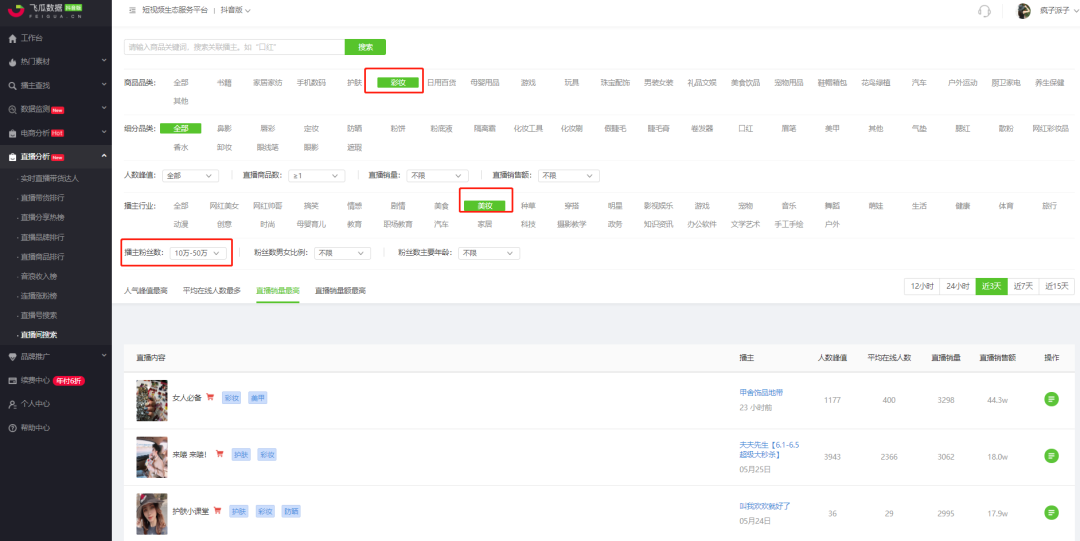Click the 年付6折 badge

(x=69, y=380)
